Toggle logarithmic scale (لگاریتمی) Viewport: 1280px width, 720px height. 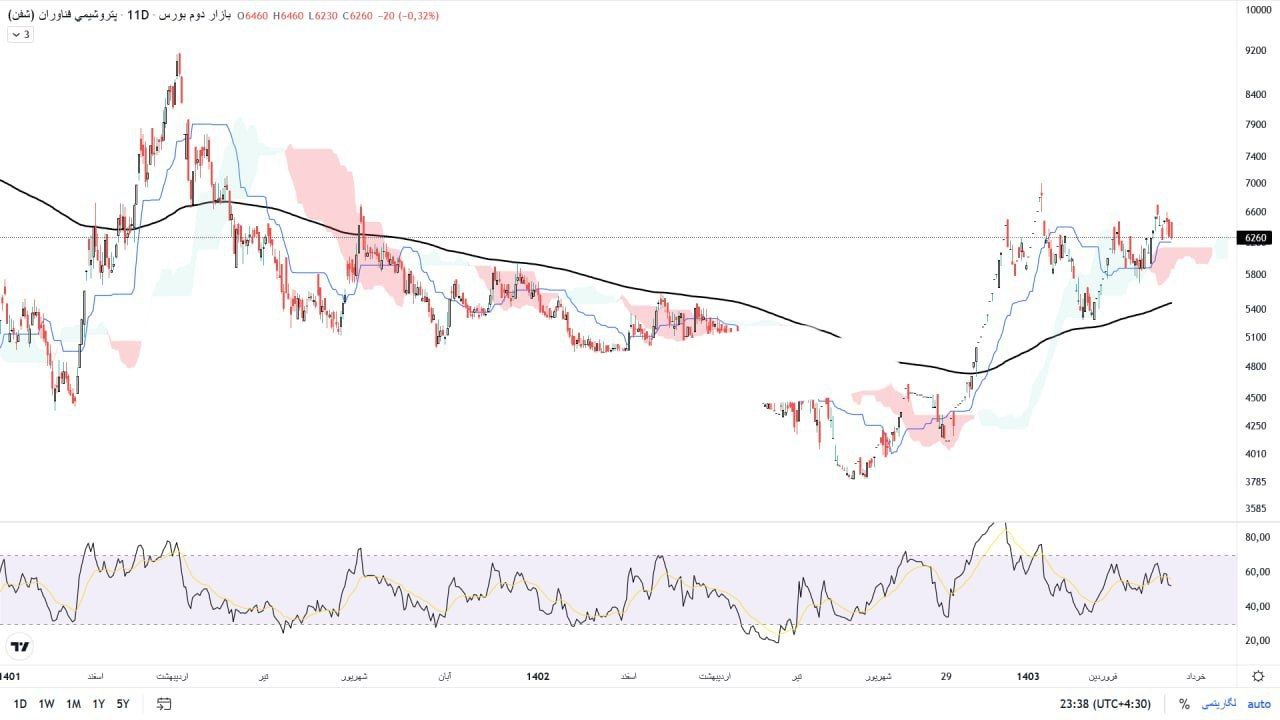tap(1218, 704)
